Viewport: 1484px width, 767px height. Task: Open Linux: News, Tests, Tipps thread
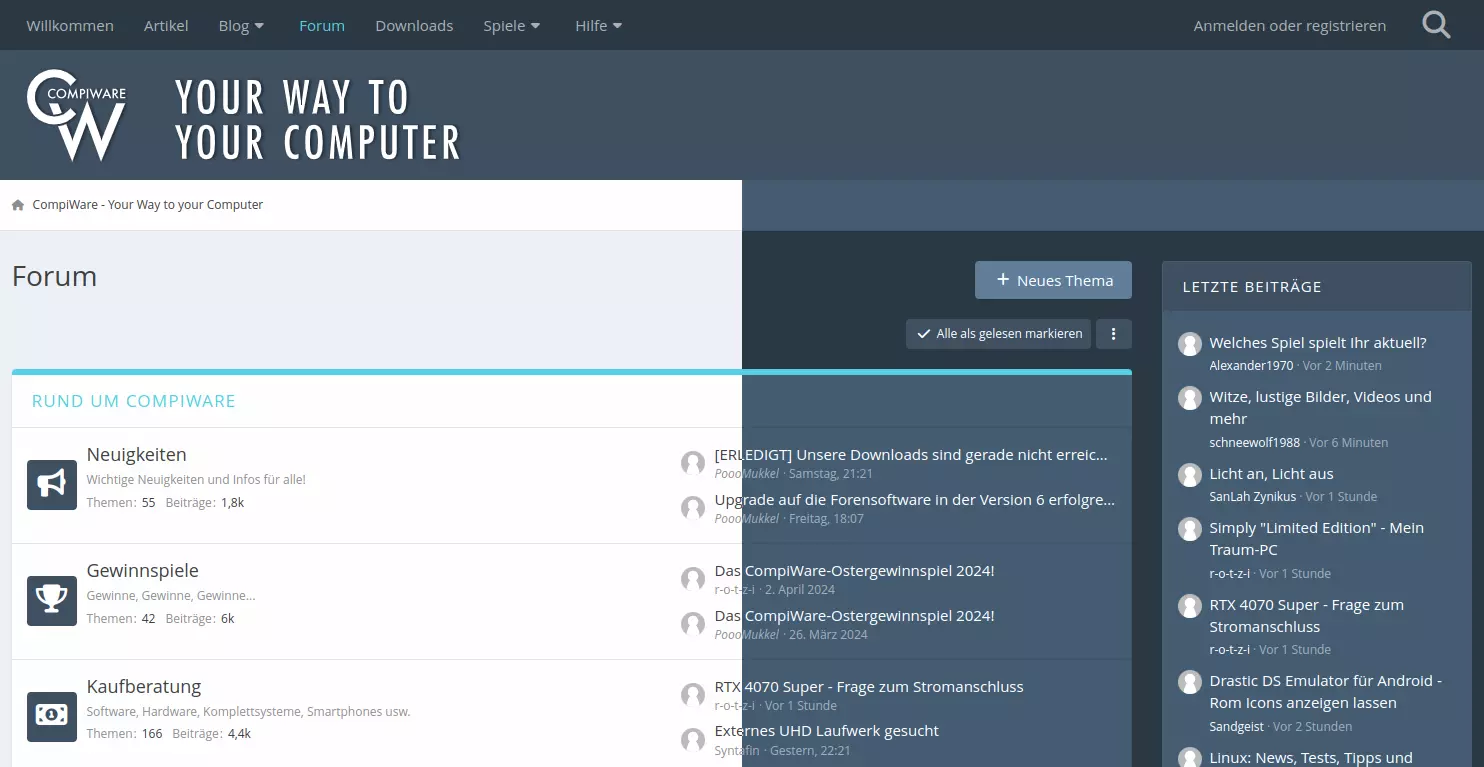[1311, 758]
